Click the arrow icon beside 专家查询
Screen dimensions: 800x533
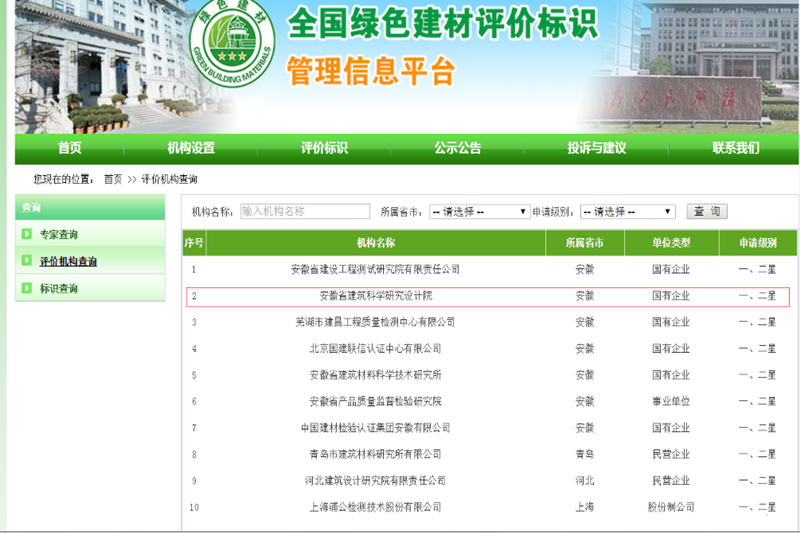coord(27,234)
